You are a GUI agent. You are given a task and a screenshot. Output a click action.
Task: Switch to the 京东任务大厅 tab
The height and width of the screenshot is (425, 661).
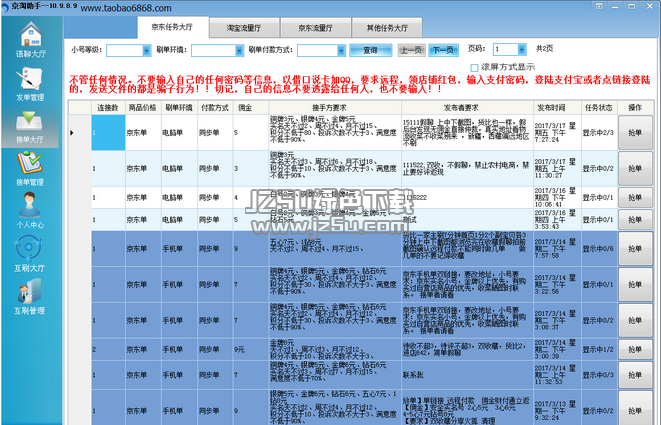click(172, 27)
